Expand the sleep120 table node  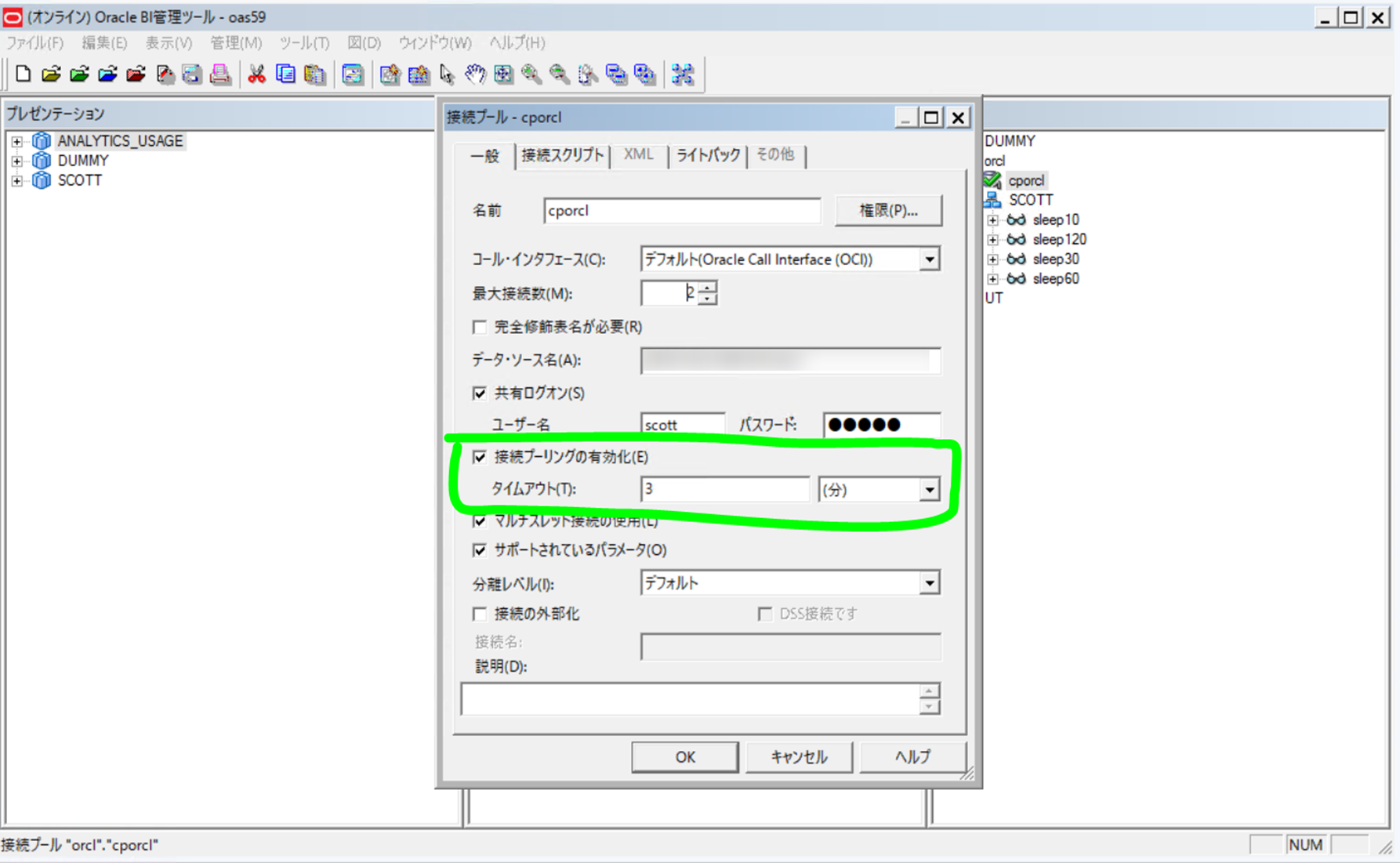coord(993,240)
